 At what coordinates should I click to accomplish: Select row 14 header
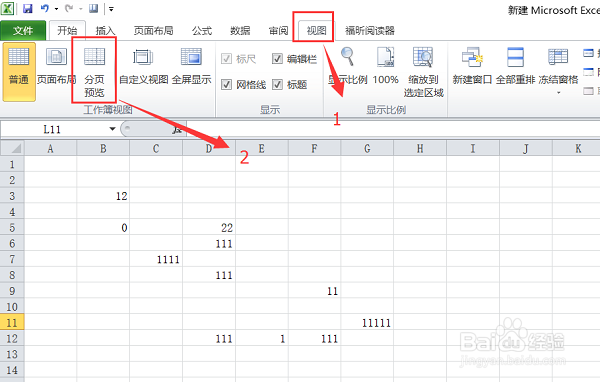[x=12, y=370]
